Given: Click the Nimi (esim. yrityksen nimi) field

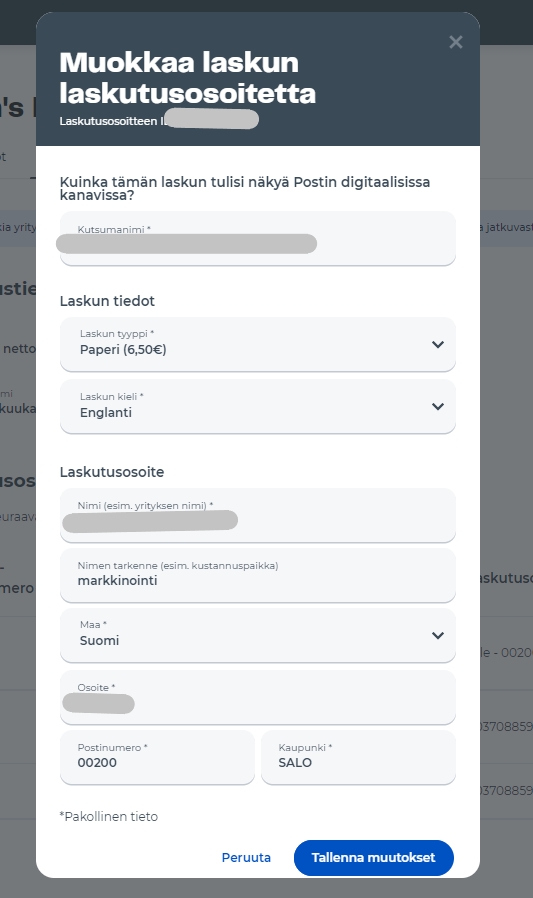Looking at the screenshot, I should 258,515.
